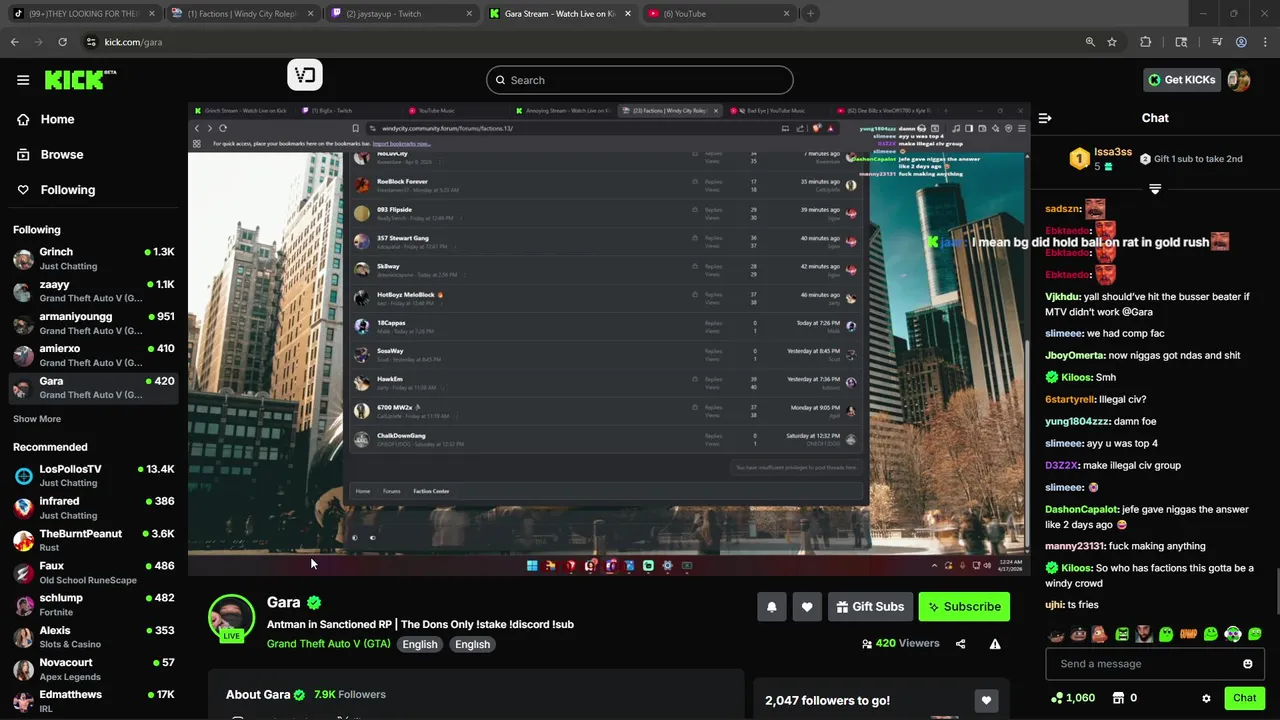
Task: Open infrared's recommended channel
Action: point(93,508)
